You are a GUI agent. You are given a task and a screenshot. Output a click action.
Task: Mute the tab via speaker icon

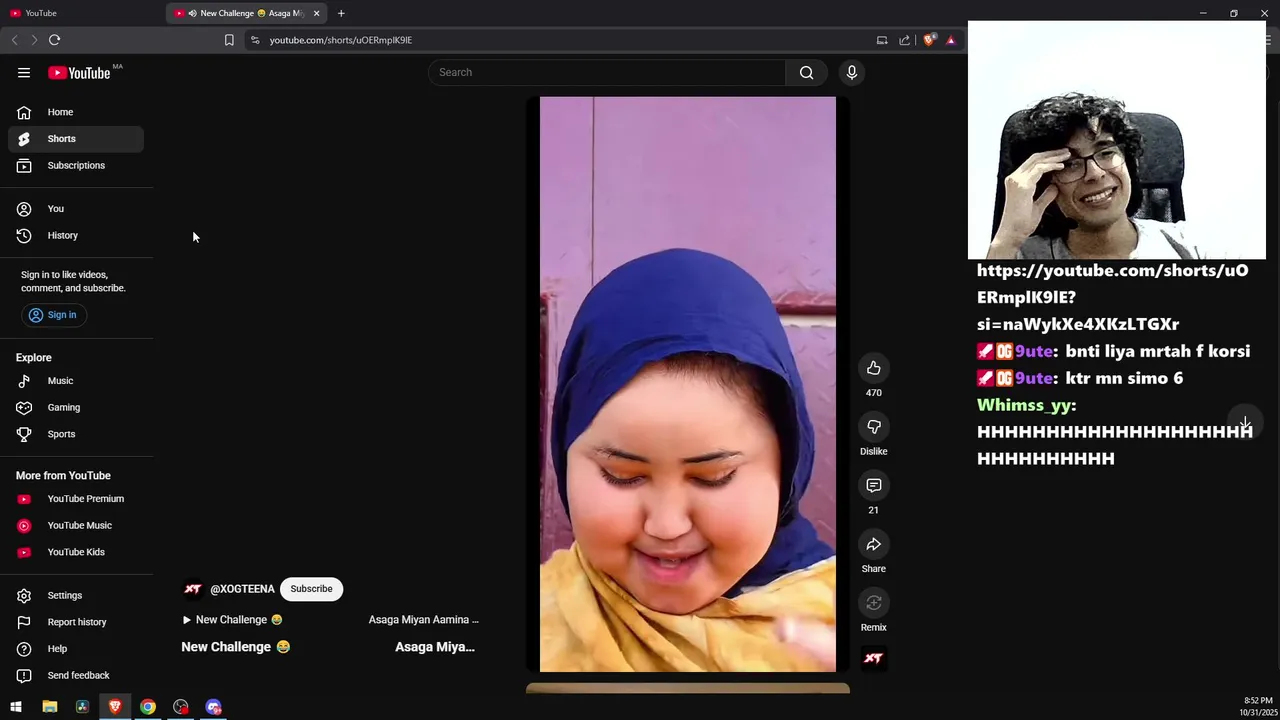pyautogui.click(x=192, y=13)
